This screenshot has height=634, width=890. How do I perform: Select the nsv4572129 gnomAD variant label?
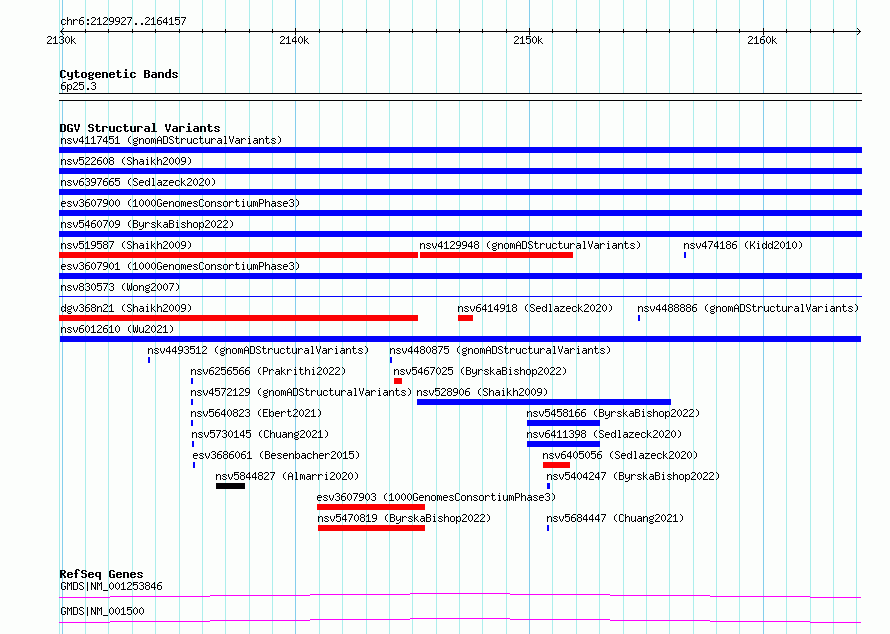point(301,392)
